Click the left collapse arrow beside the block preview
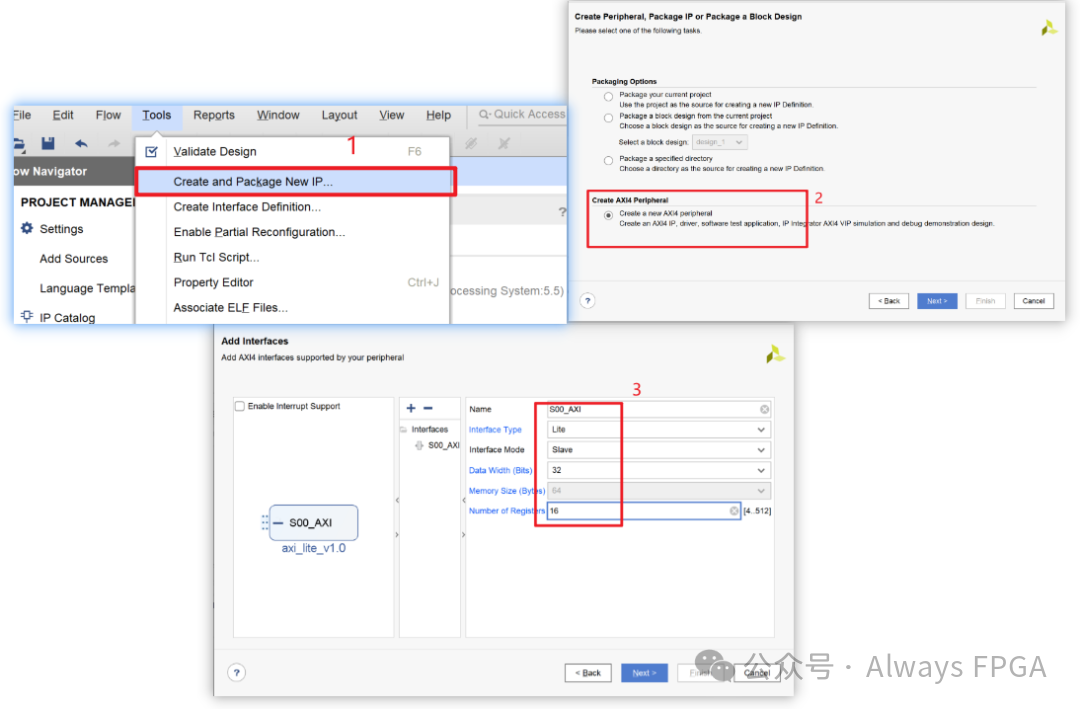 click(397, 500)
